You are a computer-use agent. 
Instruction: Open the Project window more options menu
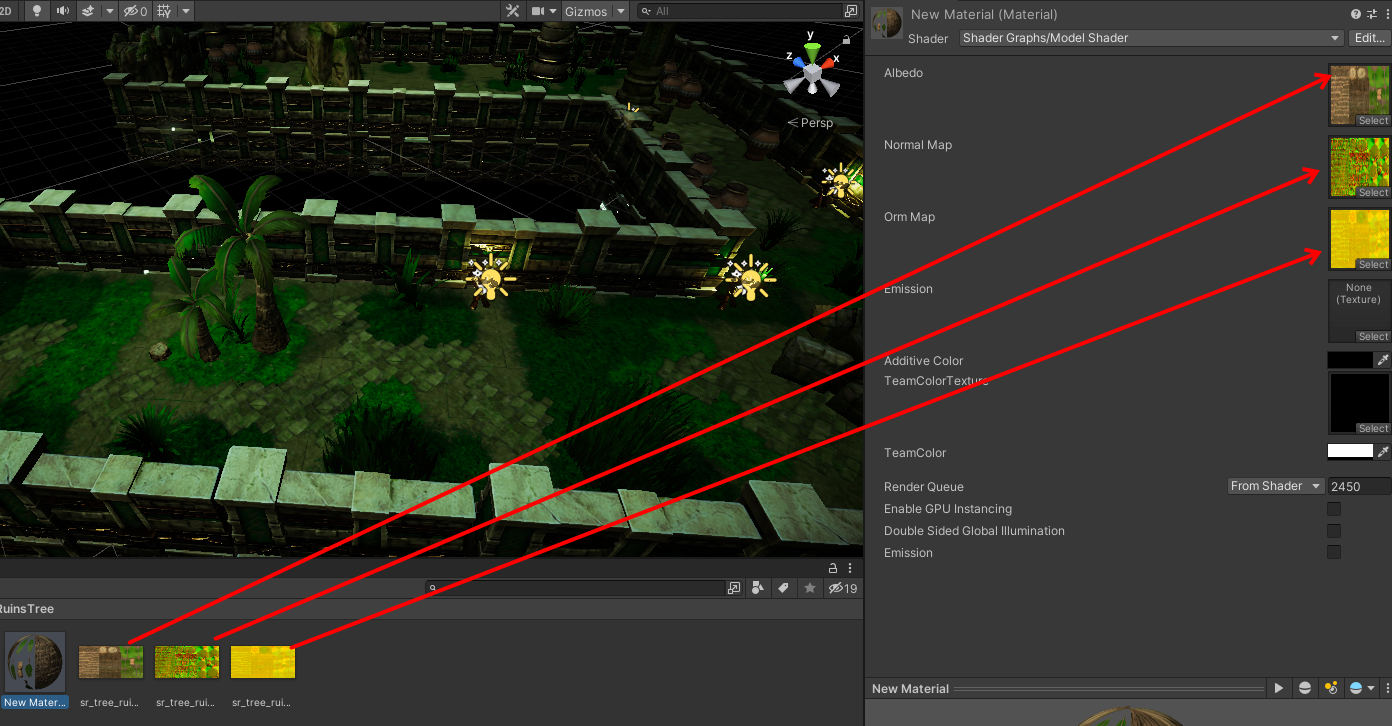[850, 568]
